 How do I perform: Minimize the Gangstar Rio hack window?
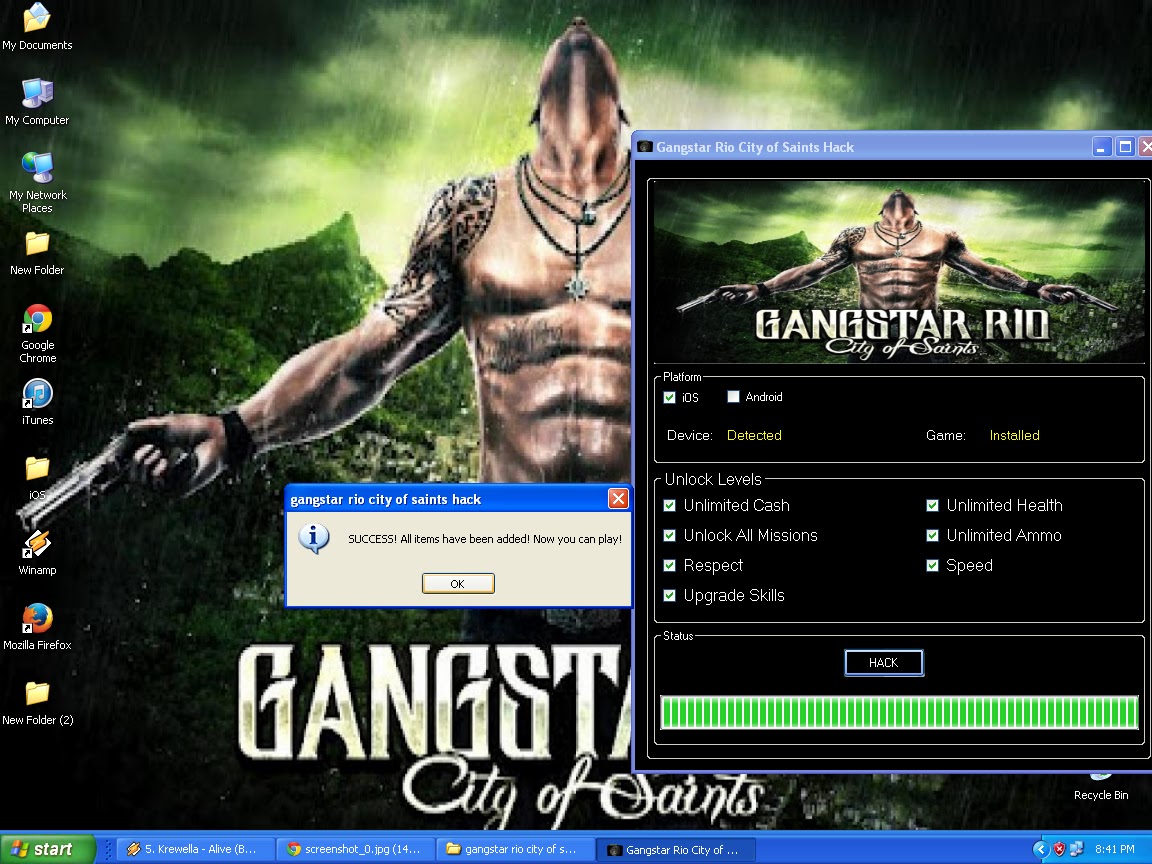point(1101,147)
